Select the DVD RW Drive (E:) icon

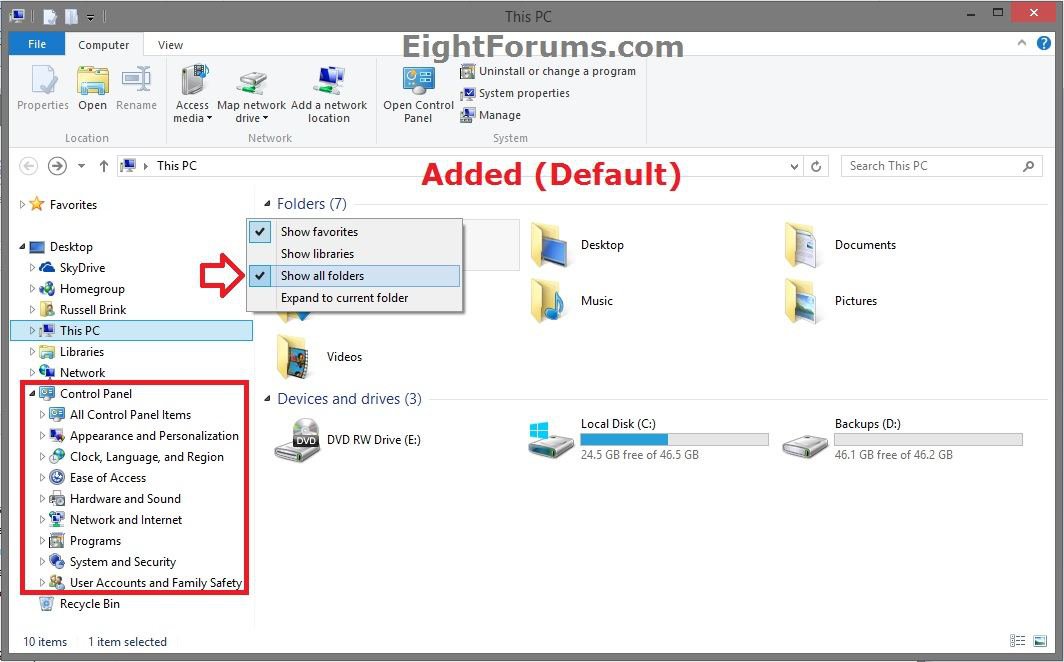coord(297,440)
